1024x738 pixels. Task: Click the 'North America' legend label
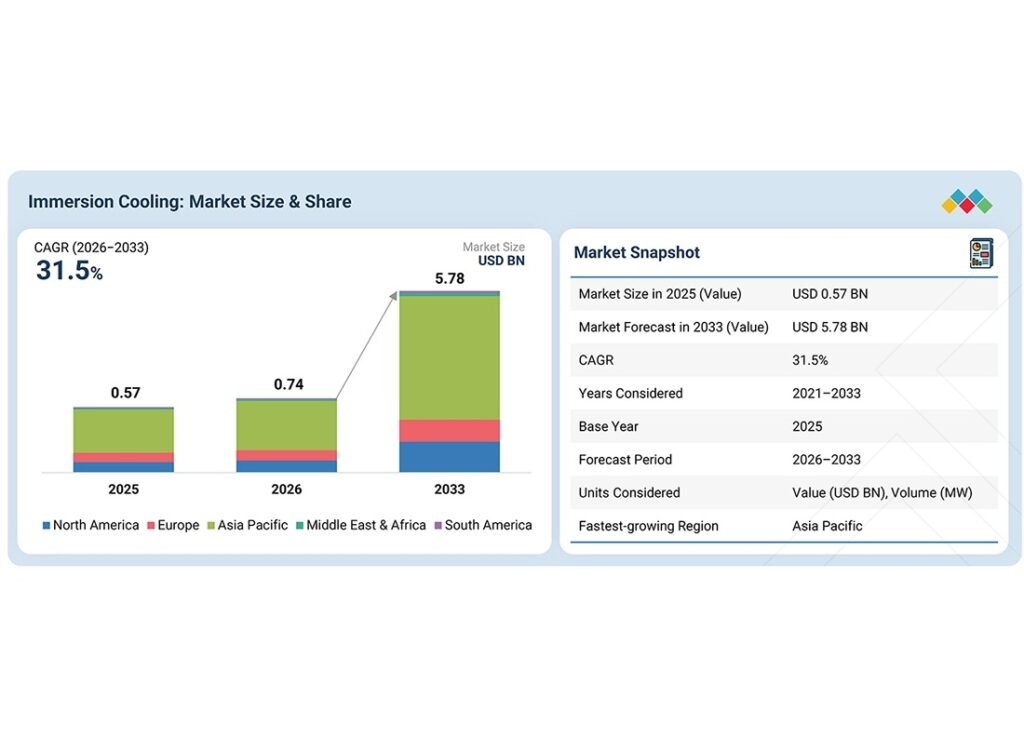coord(96,526)
